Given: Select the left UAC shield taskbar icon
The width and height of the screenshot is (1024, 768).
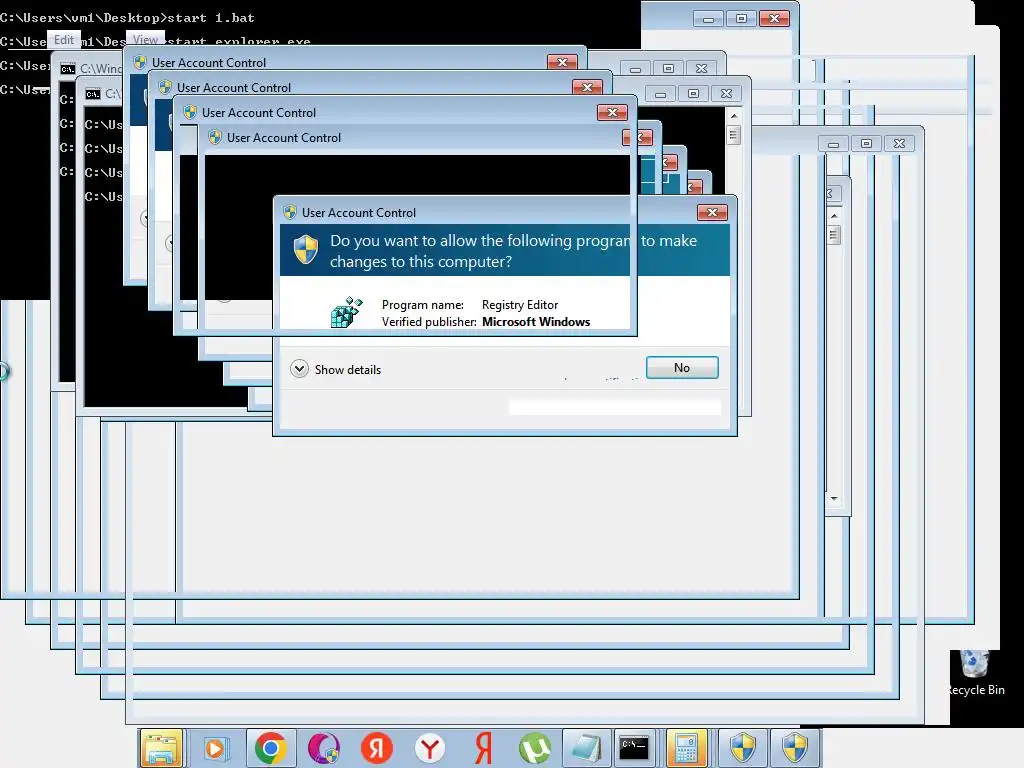Looking at the screenshot, I should 743,748.
